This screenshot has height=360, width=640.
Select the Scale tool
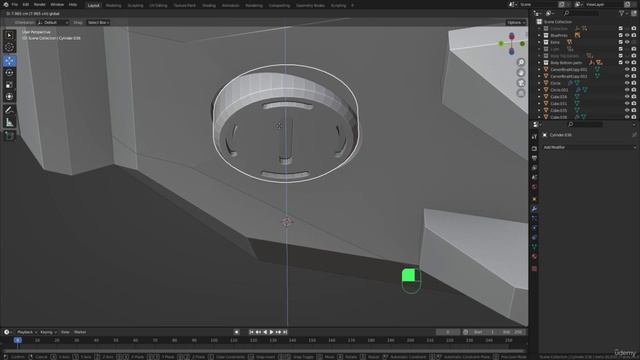[x=9, y=85]
